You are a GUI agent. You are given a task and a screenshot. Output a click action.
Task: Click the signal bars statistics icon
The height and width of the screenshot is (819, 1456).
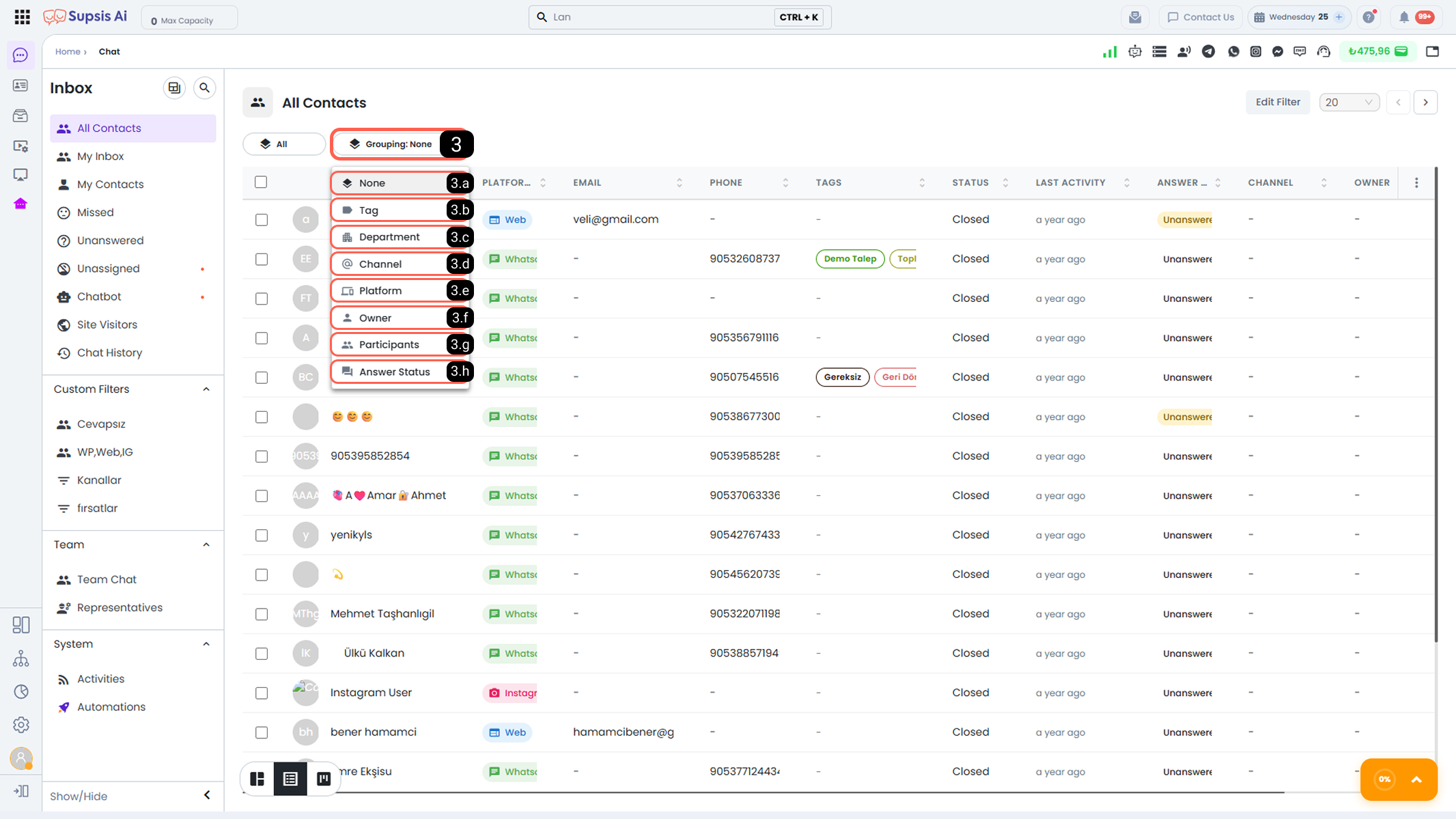pyautogui.click(x=1110, y=51)
